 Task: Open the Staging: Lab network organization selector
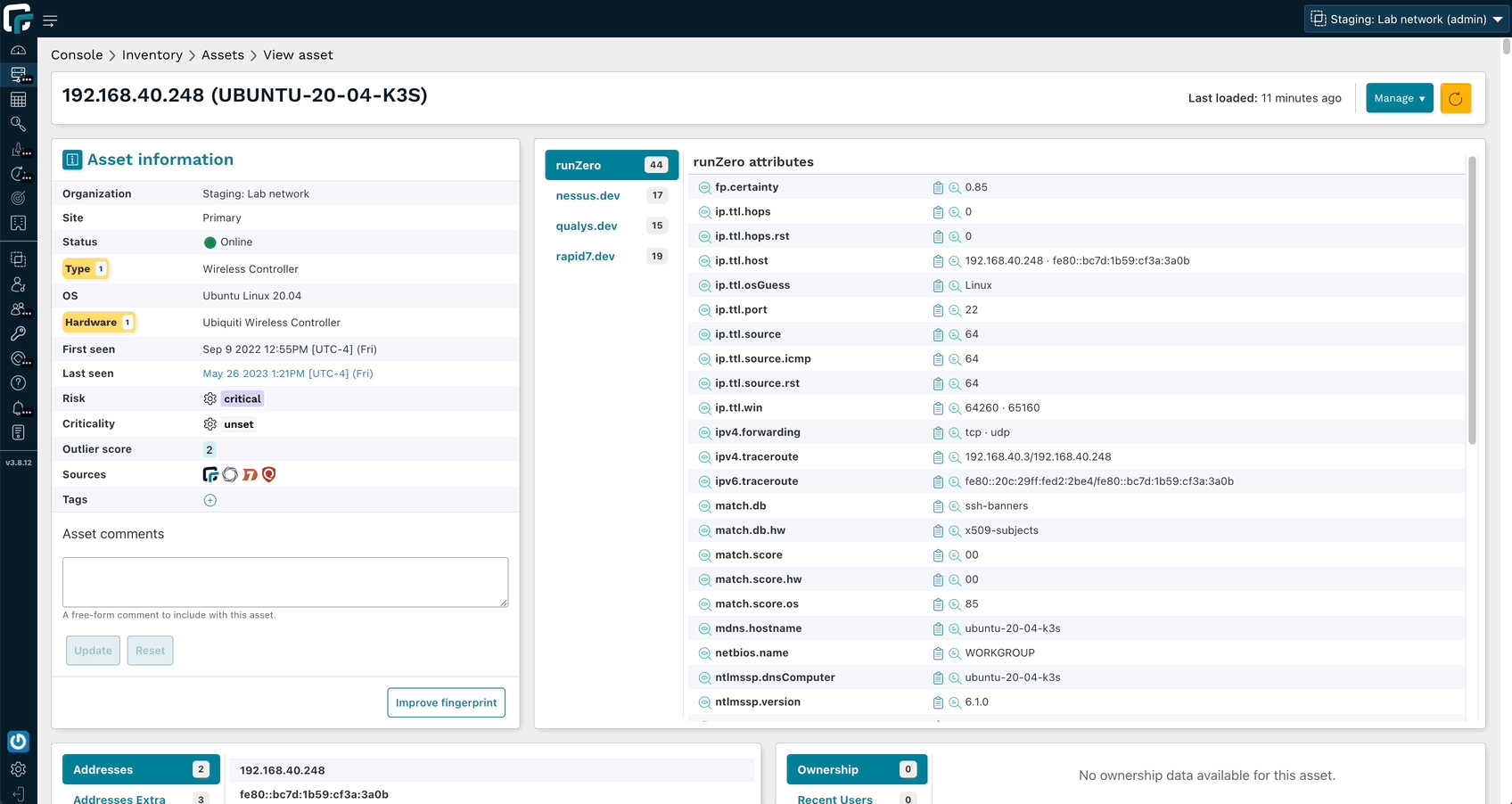click(1406, 19)
